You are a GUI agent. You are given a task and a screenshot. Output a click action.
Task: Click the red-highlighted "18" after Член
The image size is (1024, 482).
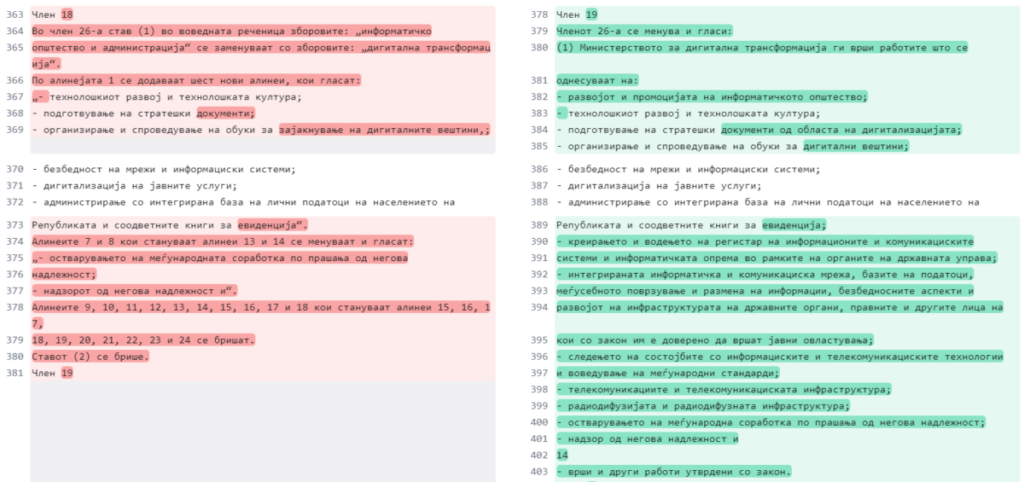point(67,15)
